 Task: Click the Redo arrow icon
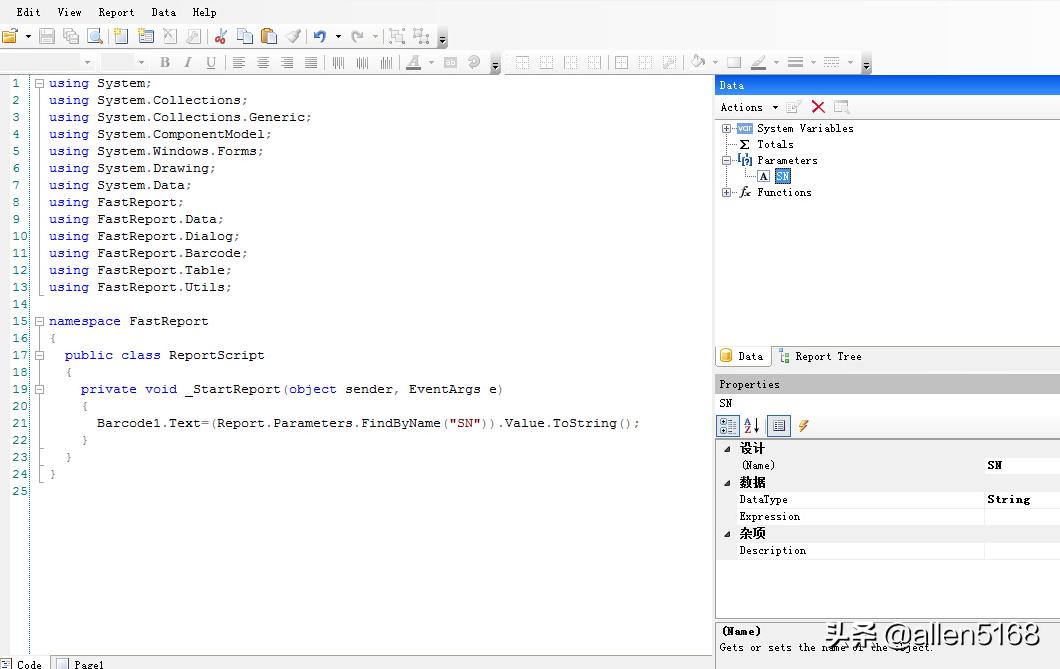(x=358, y=36)
